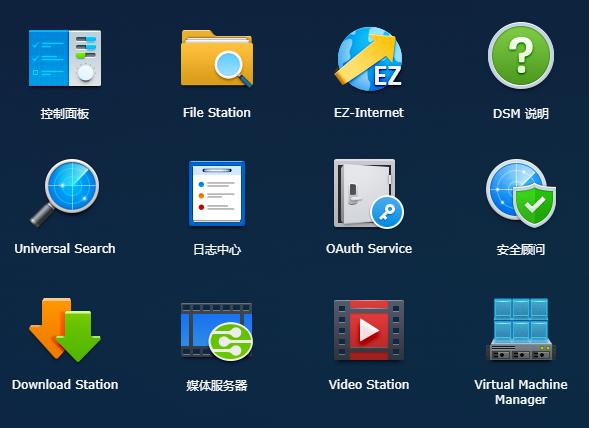The image size is (589, 428).
Task: Click the File Station text label
Action: 217,112
